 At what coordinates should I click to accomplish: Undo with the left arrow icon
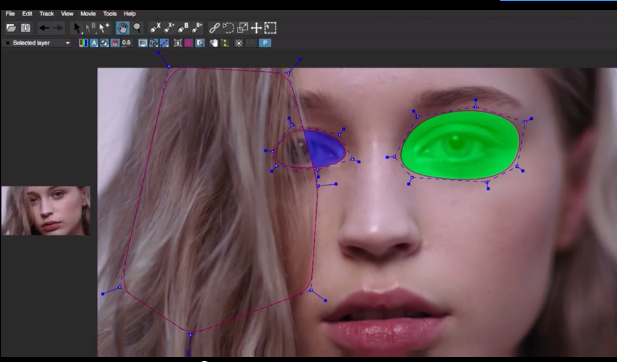pyautogui.click(x=44, y=28)
